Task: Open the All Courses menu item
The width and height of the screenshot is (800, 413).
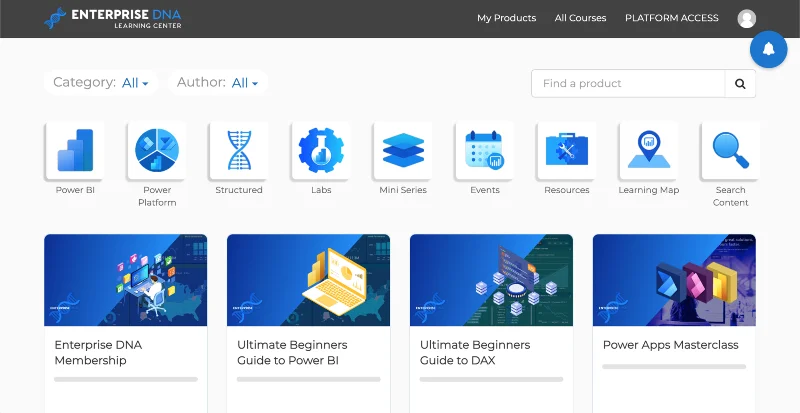Action: pos(581,18)
